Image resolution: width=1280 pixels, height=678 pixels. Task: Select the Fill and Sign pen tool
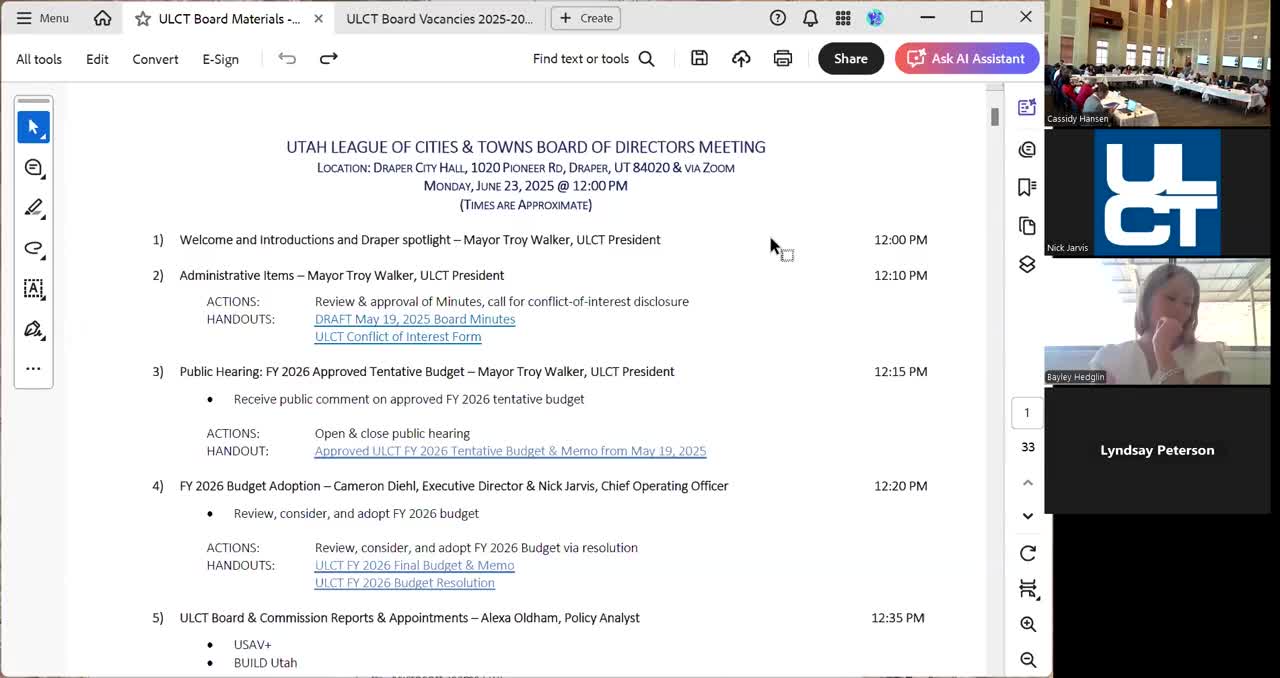point(33,329)
